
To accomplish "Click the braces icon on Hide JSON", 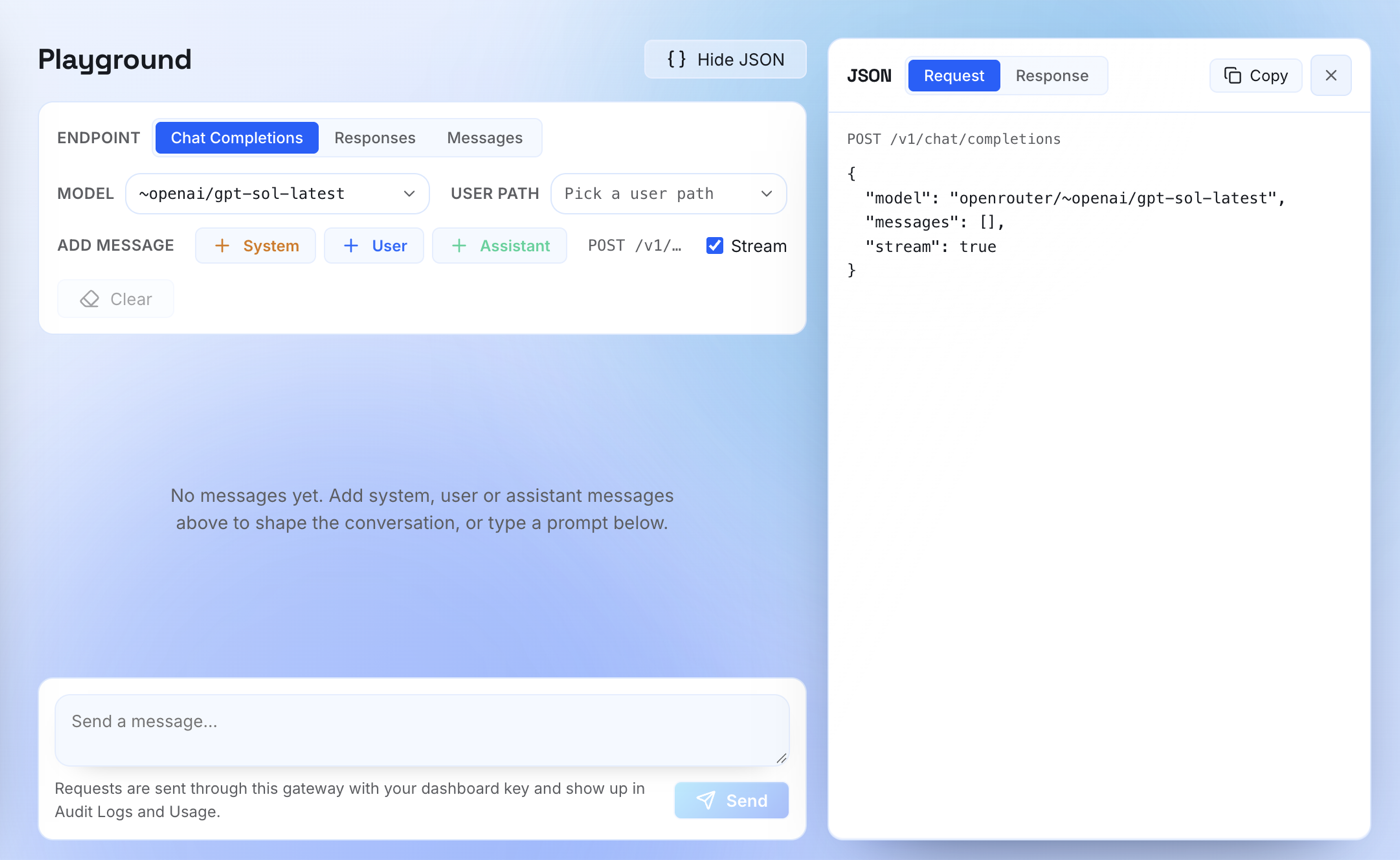I will [677, 59].
